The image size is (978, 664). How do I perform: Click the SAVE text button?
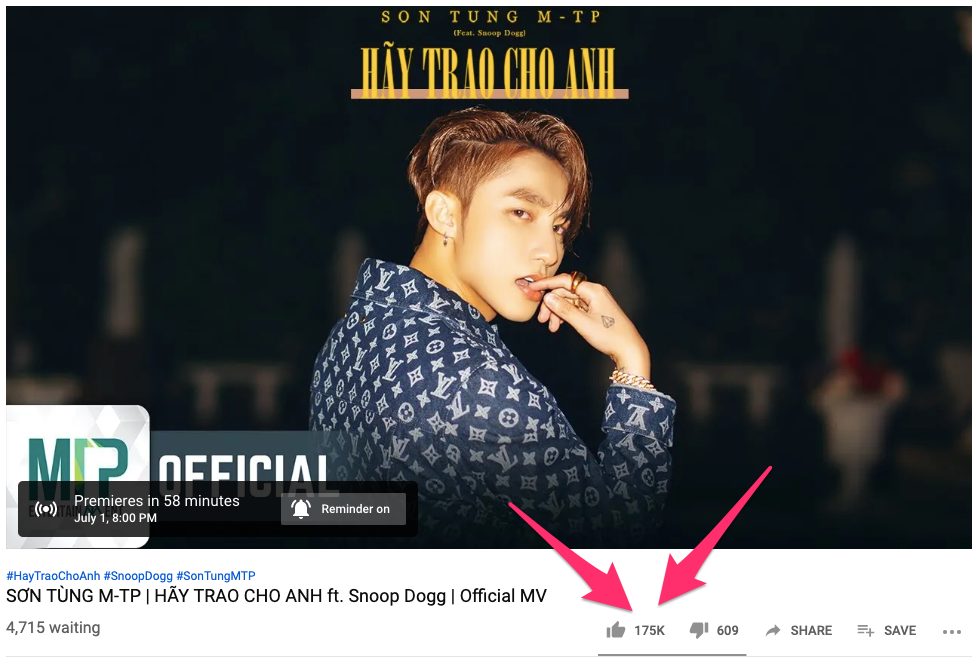[x=900, y=630]
